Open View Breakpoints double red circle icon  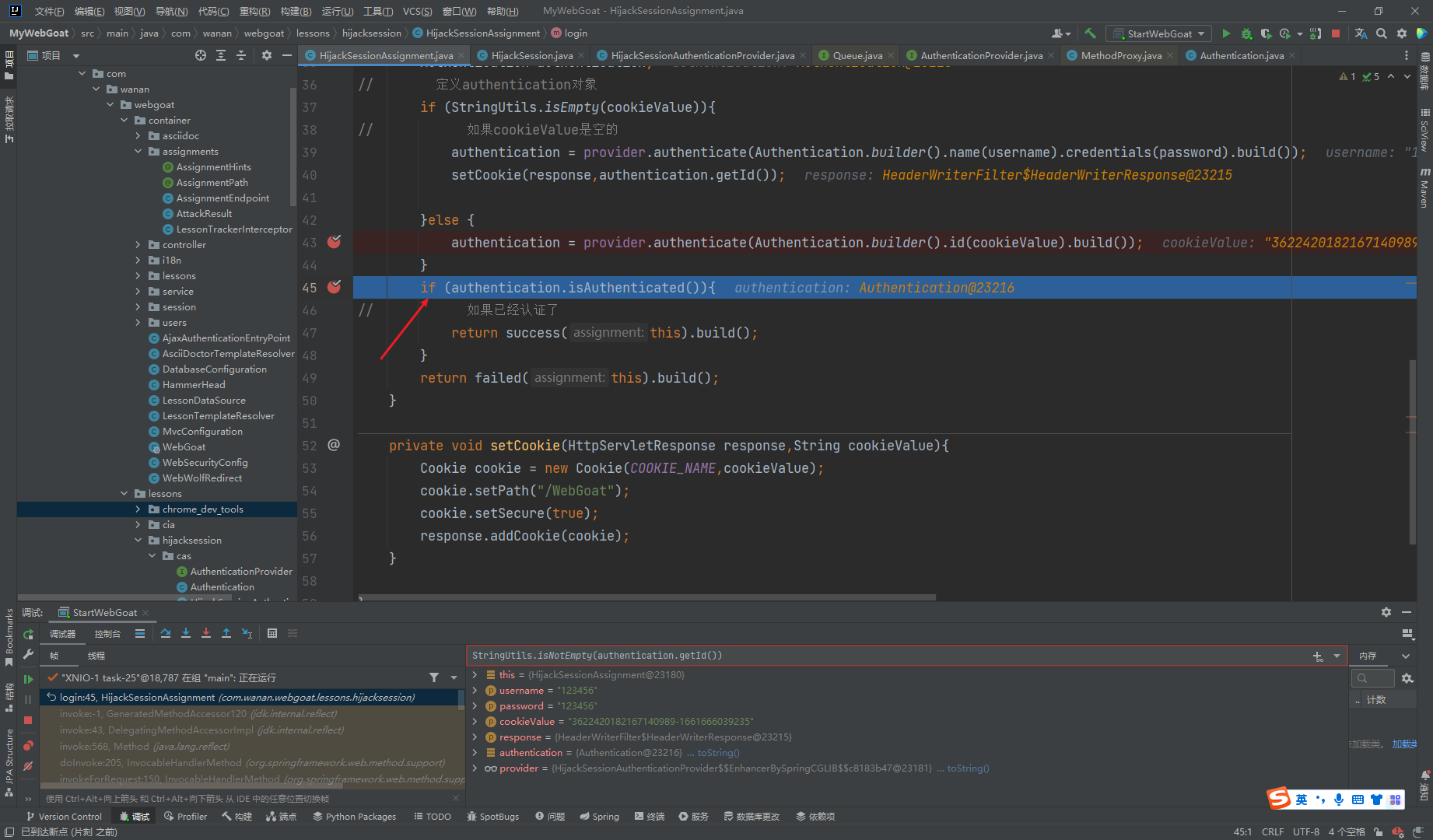pyautogui.click(x=28, y=745)
